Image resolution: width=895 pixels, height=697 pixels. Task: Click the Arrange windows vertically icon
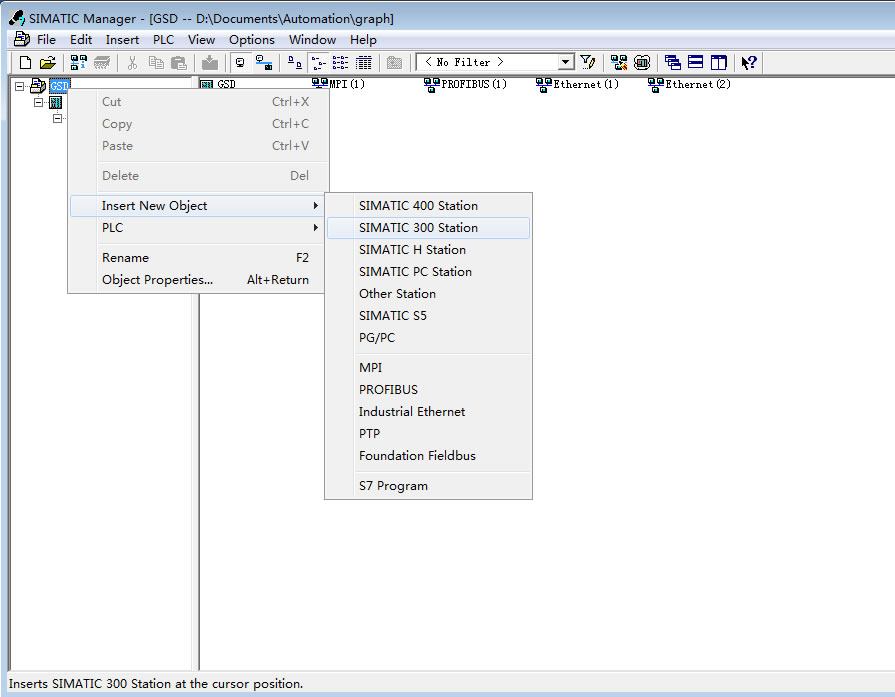tap(719, 62)
